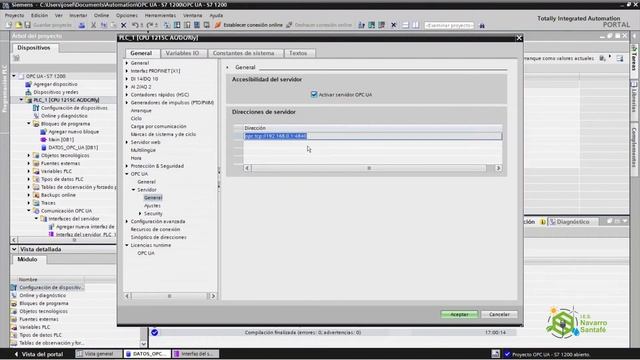Screen dimensions: 640x360
Task: Click the project search binoculars icon
Action: click(x=482, y=25)
